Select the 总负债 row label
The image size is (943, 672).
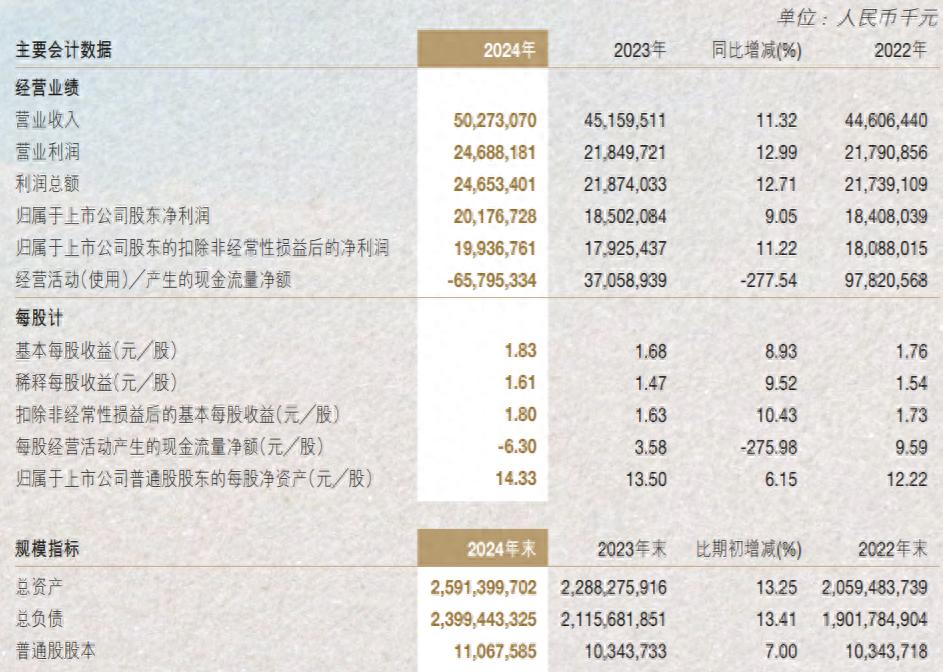coord(39,619)
